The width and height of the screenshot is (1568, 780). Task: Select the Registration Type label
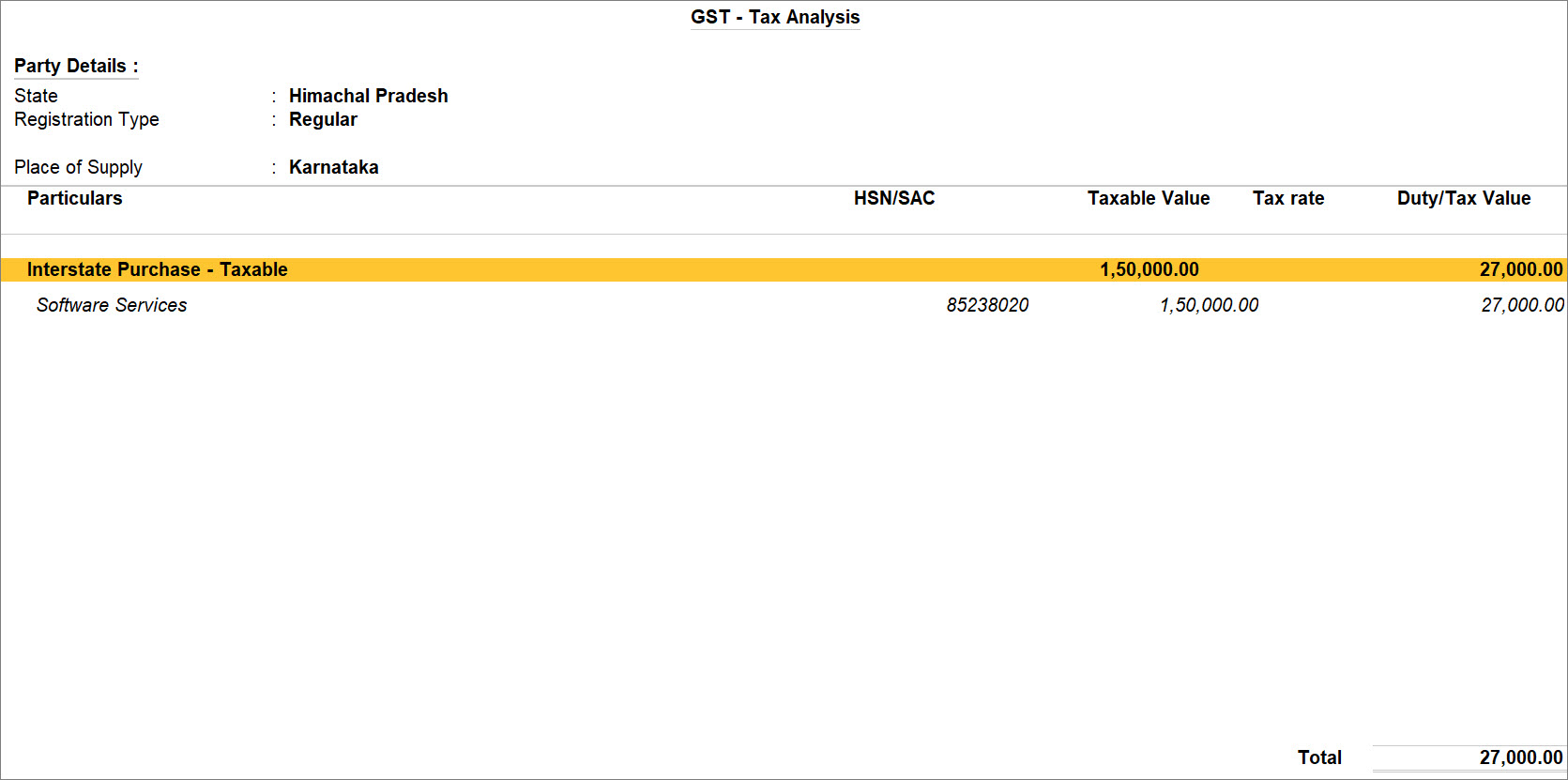(86, 119)
